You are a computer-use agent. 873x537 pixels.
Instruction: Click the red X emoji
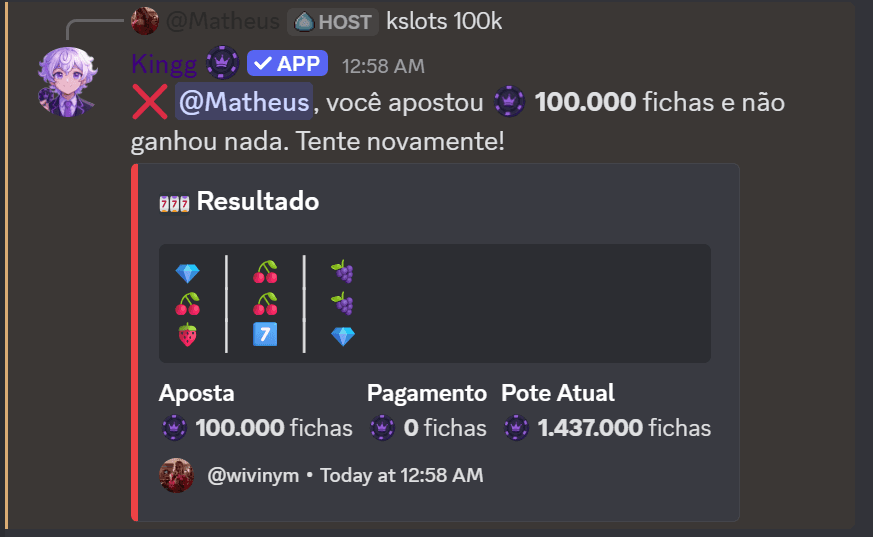[x=149, y=102]
